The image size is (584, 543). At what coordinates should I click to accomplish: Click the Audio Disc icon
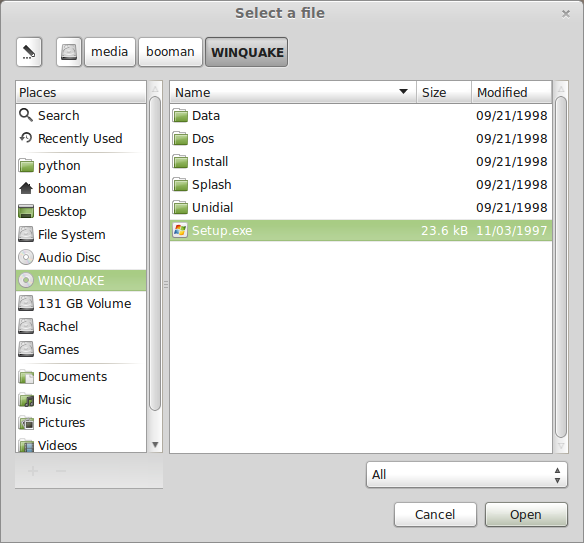point(26,257)
